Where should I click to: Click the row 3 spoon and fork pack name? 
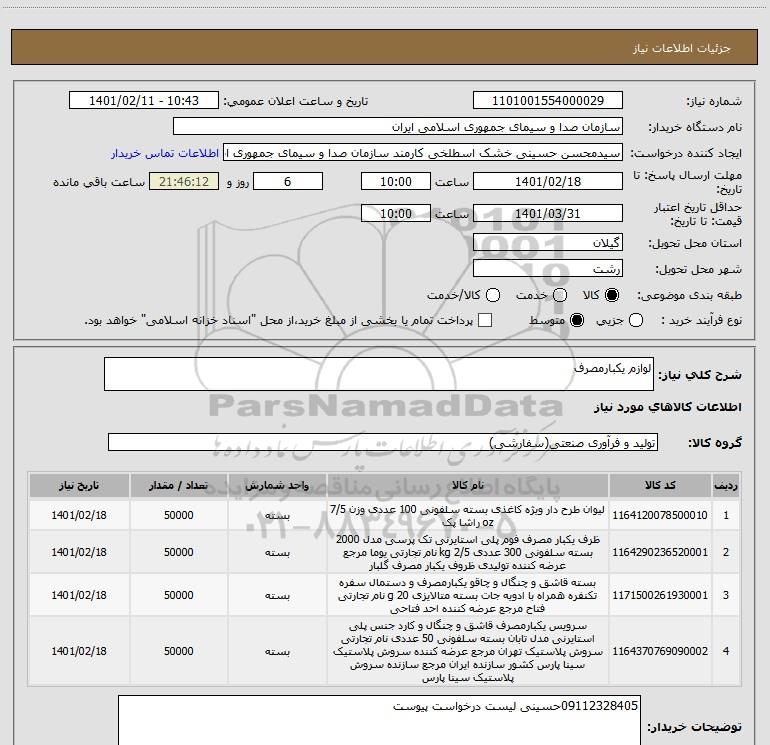[x=468, y=595]
